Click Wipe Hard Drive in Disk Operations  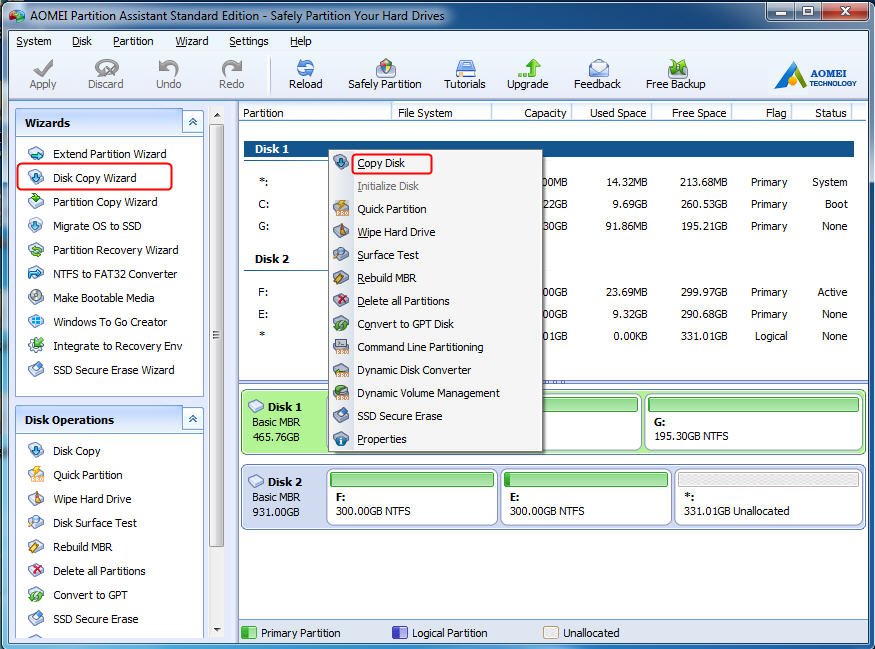pos(79,498)
